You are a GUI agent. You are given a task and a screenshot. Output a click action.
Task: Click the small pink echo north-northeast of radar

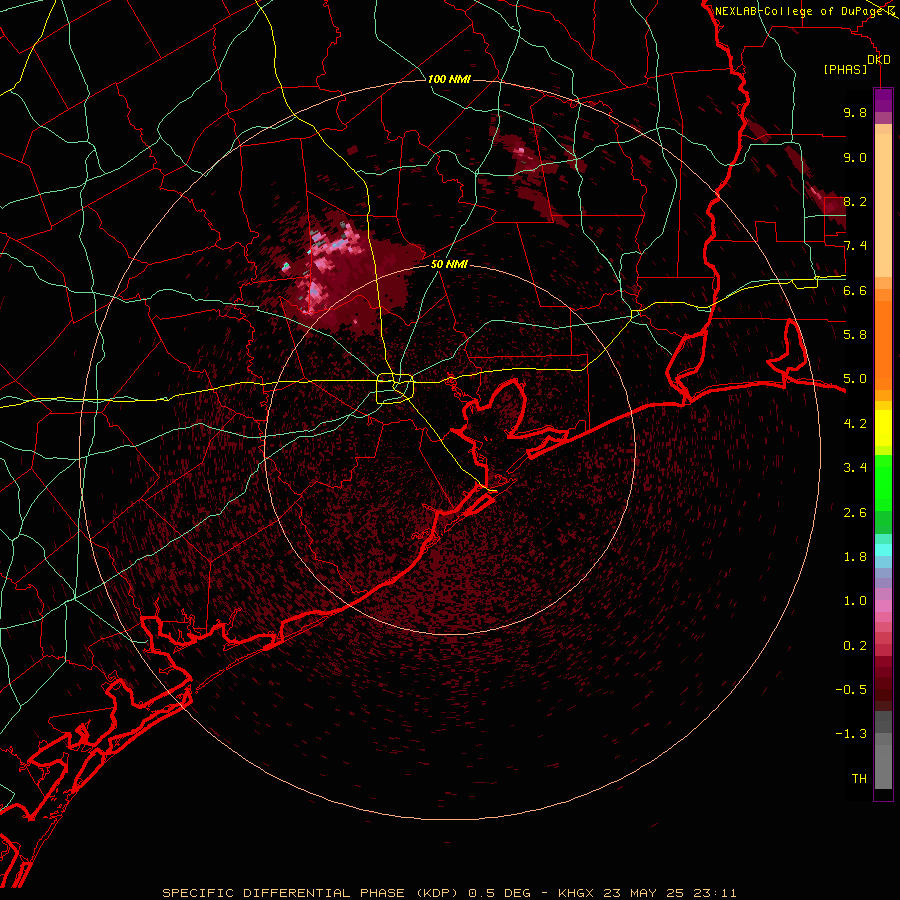coord(521,151)
